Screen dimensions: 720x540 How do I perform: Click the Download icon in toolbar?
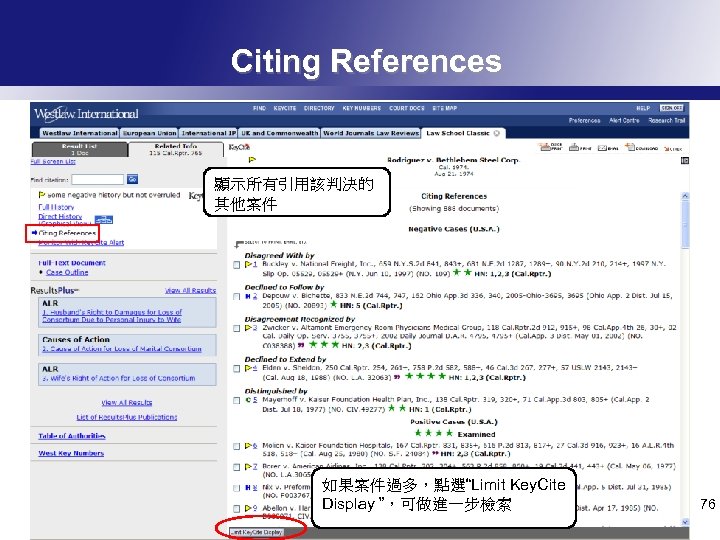pyautogui.click(x=641, y=147)
